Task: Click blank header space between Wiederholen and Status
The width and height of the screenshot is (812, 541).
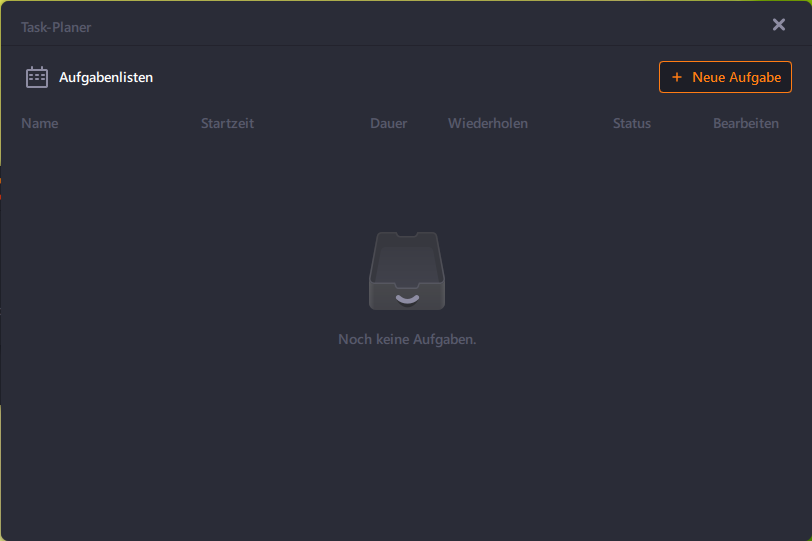Action: (x=570, y=123)
